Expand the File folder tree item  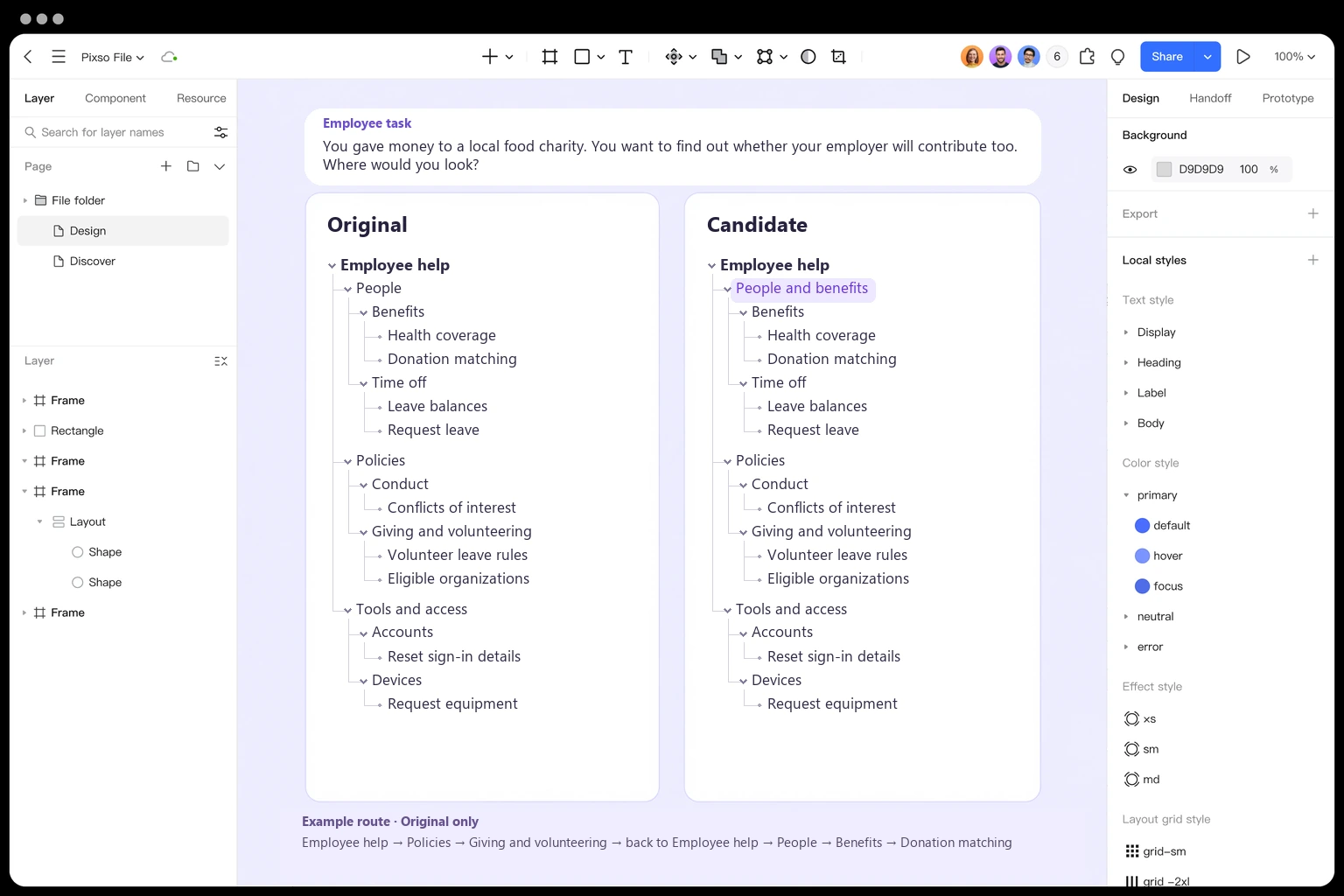(25, 200)
